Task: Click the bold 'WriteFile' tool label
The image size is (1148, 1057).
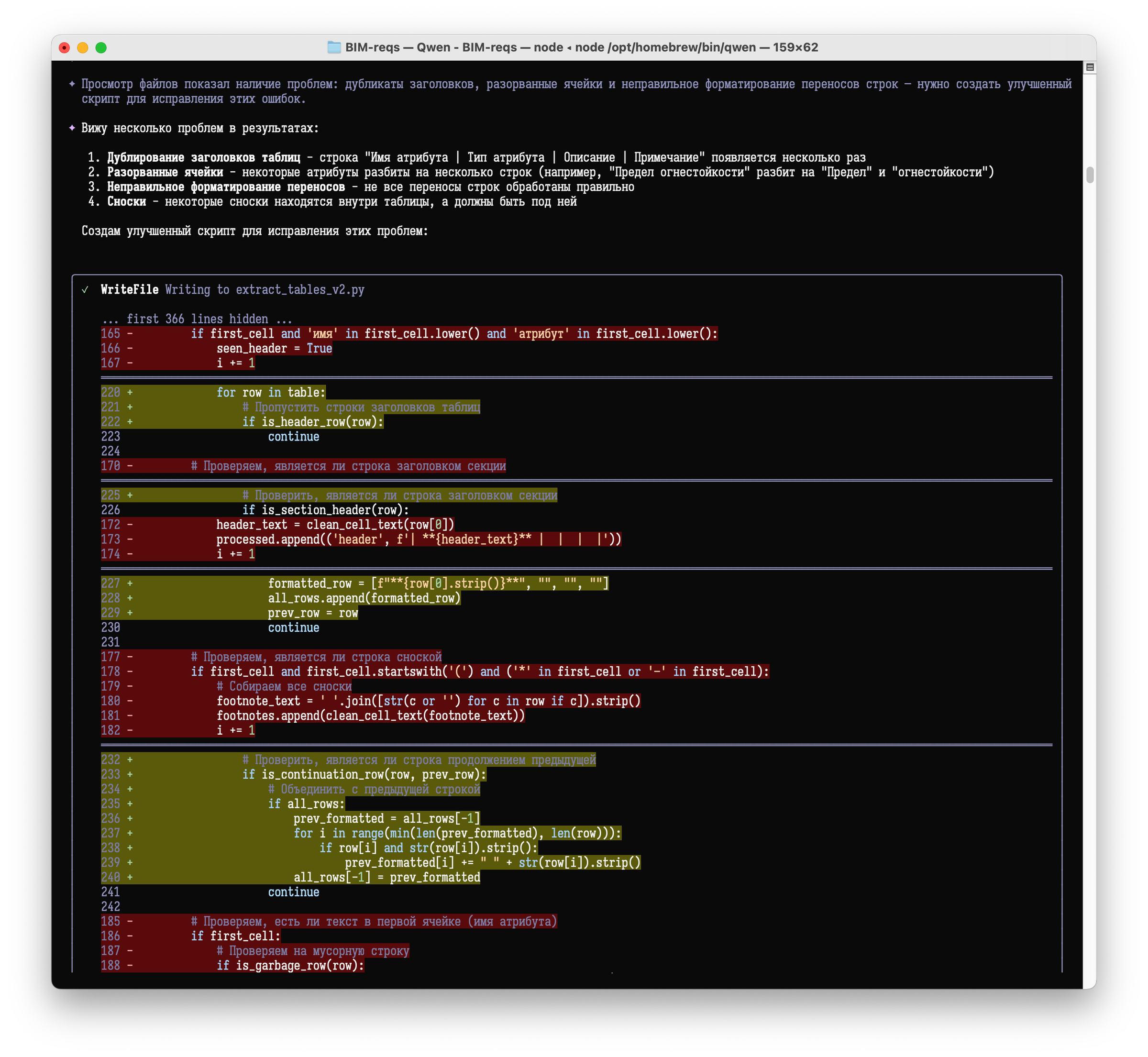Action: click(x=130, y=290)
